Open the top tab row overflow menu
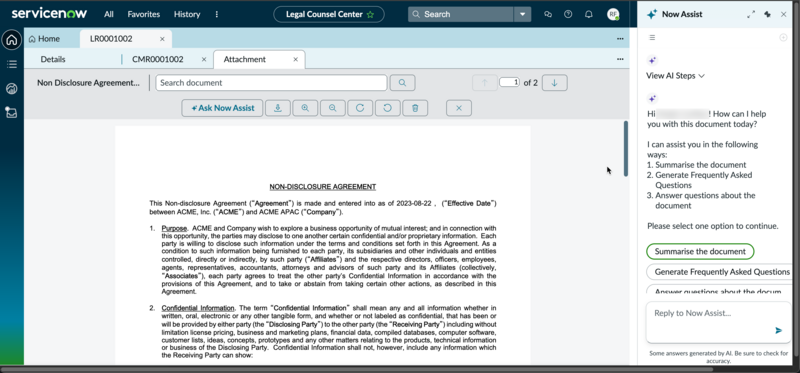The image size is (800, 373). pos(620,39)
